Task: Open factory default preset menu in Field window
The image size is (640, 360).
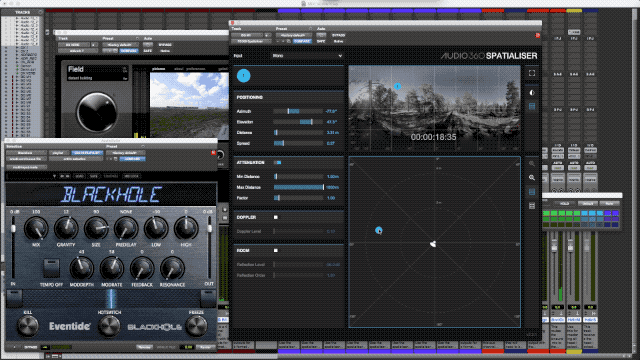Action: (120, 44)
